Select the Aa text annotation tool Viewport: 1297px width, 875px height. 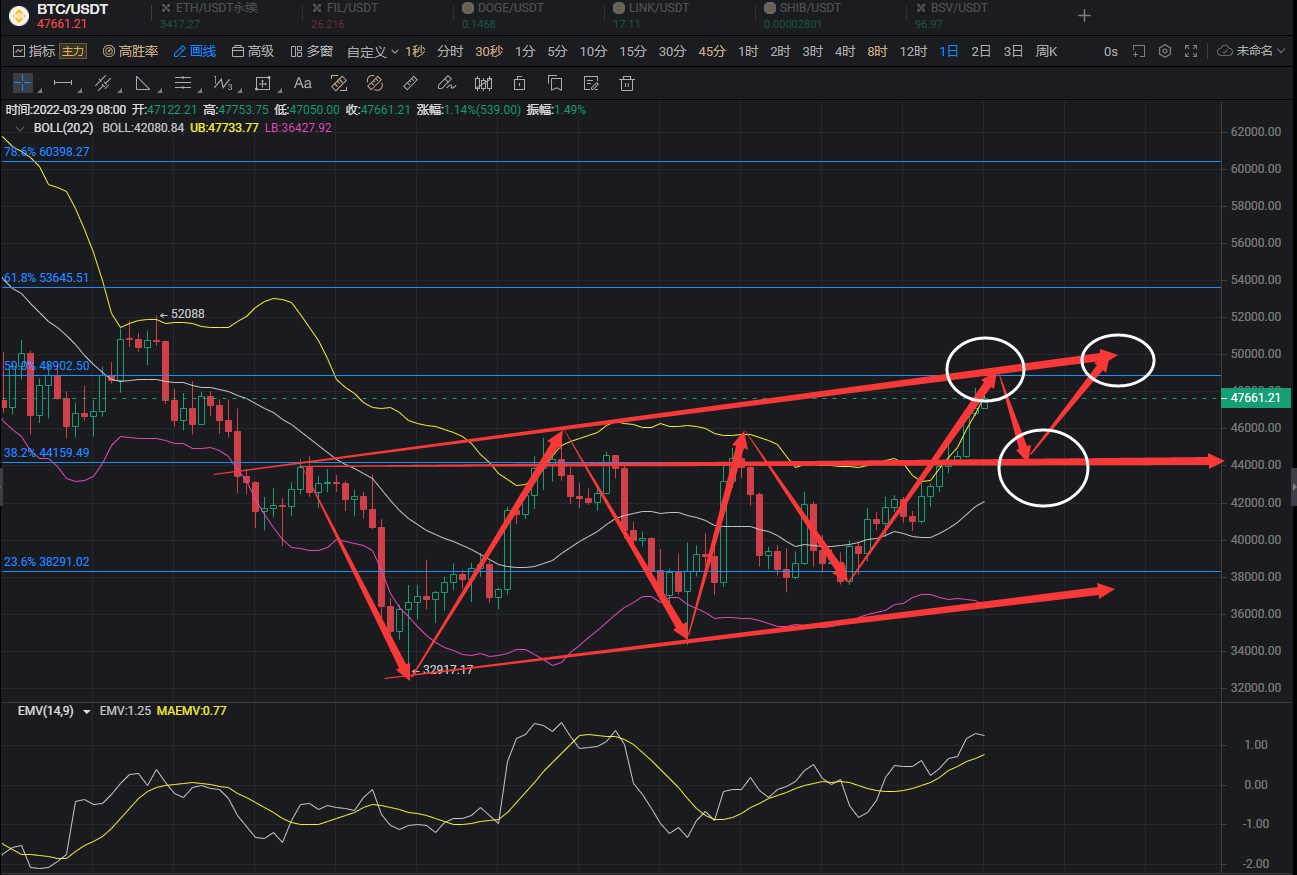point(302,84)
